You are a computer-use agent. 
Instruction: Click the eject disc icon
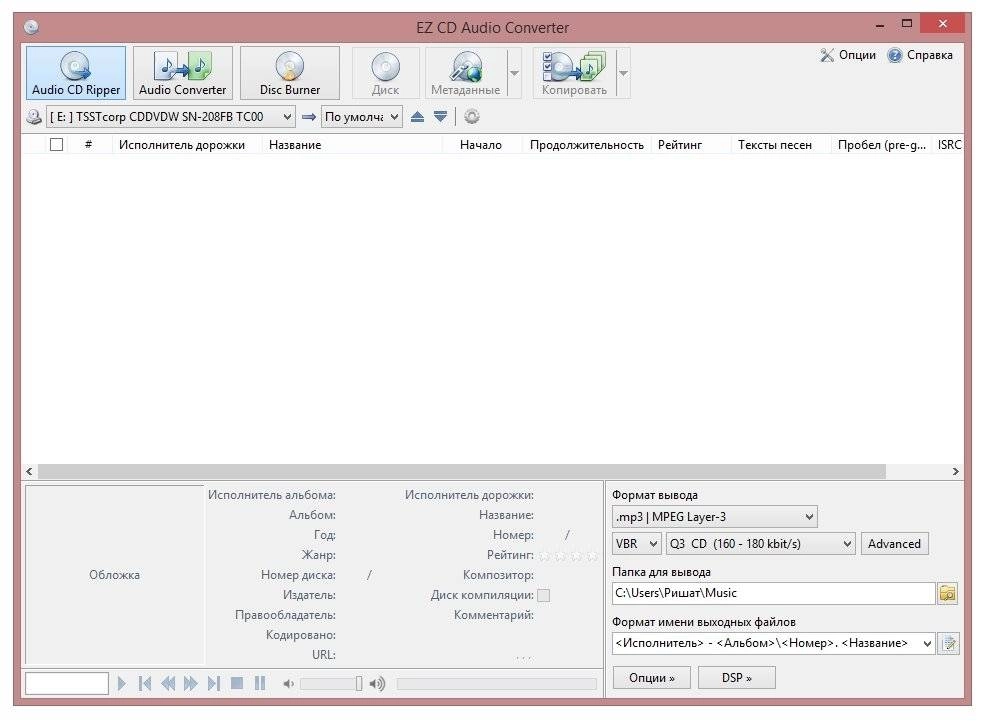click(x=417, y=117)
